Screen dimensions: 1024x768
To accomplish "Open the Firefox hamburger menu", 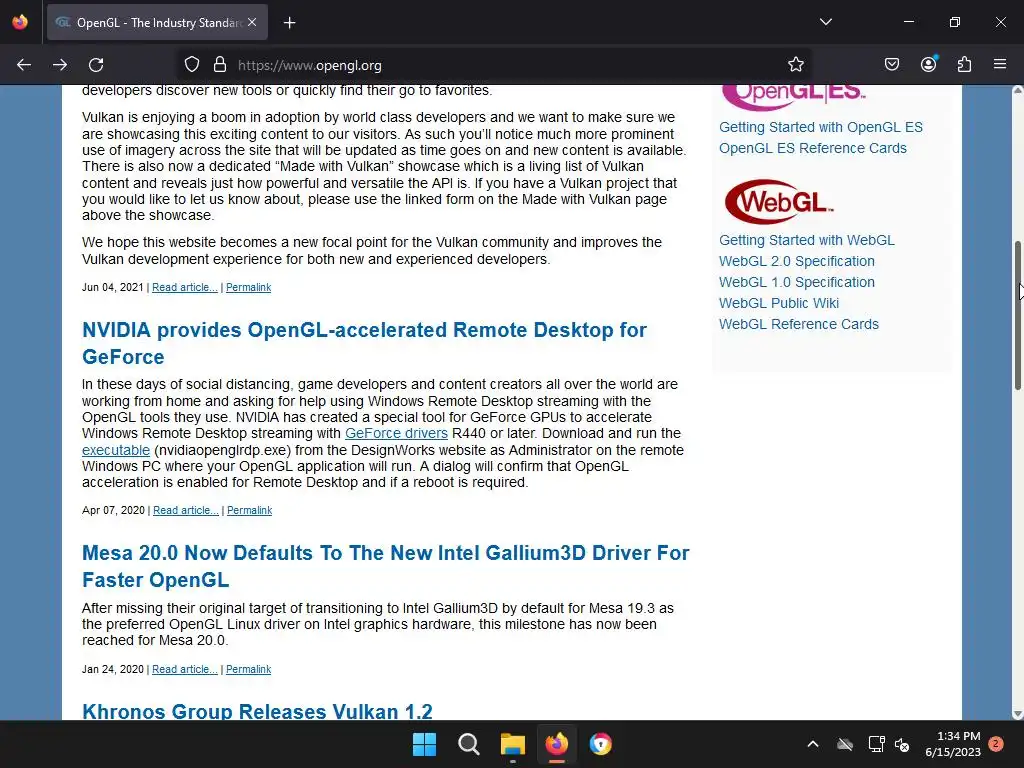I will [x=1000, y=64].
